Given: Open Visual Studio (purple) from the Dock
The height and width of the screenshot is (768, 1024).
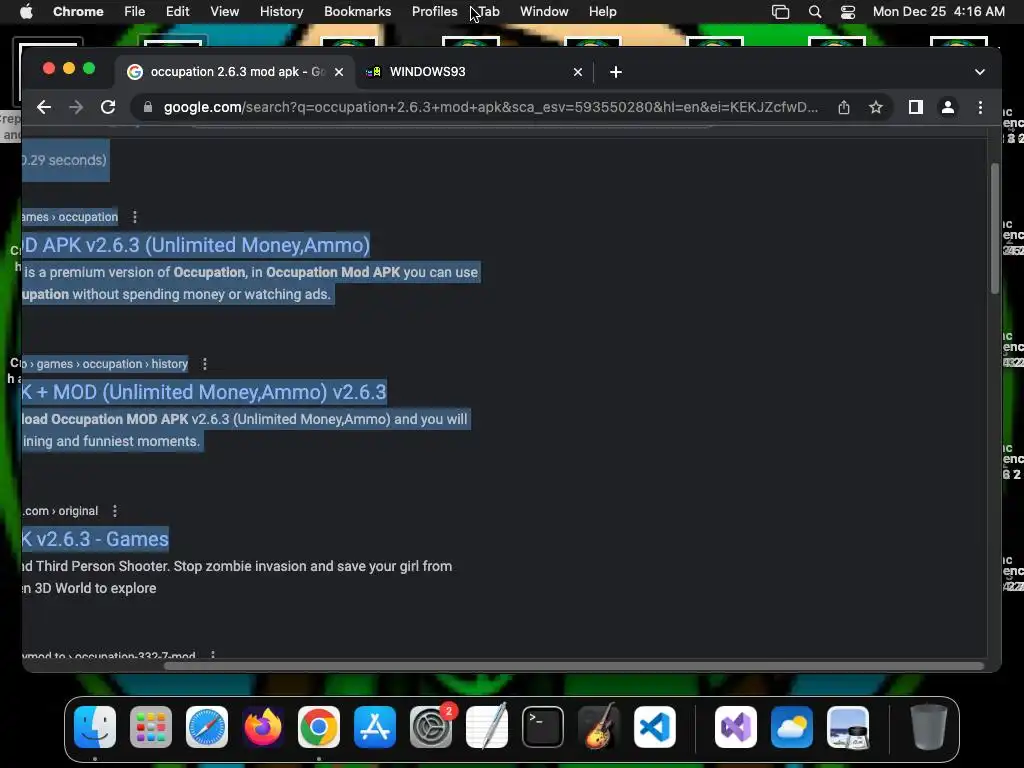Looking at the screenshot, I should pos(736,727).
